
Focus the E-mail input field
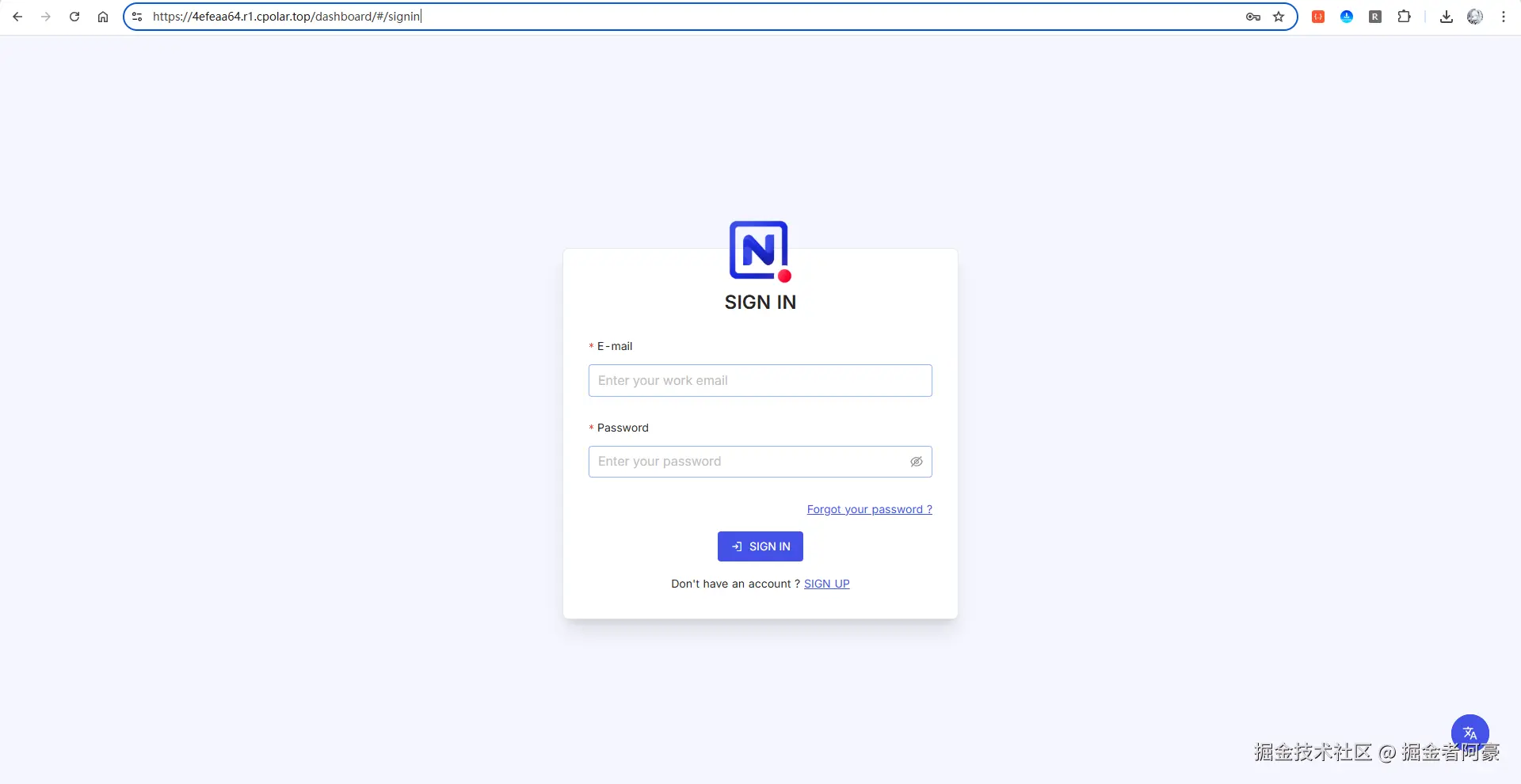(x=760, y=380)
